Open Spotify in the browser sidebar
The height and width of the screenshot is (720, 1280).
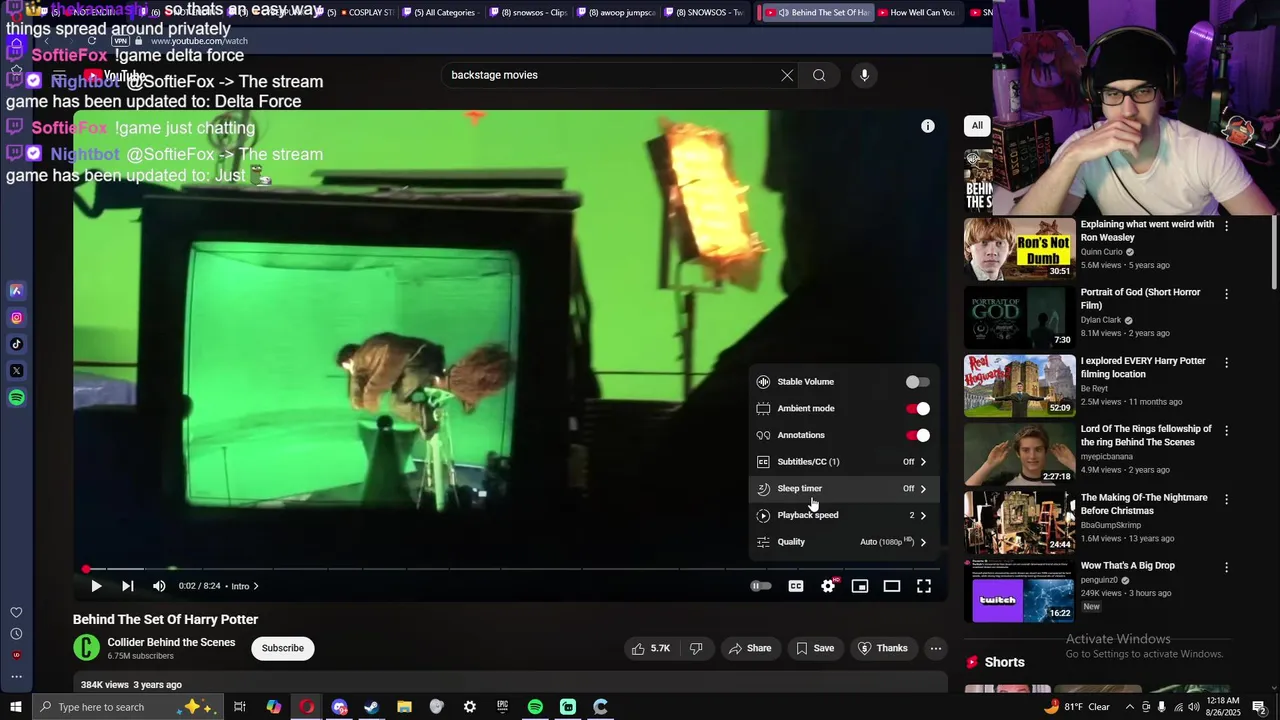[16, 398]
